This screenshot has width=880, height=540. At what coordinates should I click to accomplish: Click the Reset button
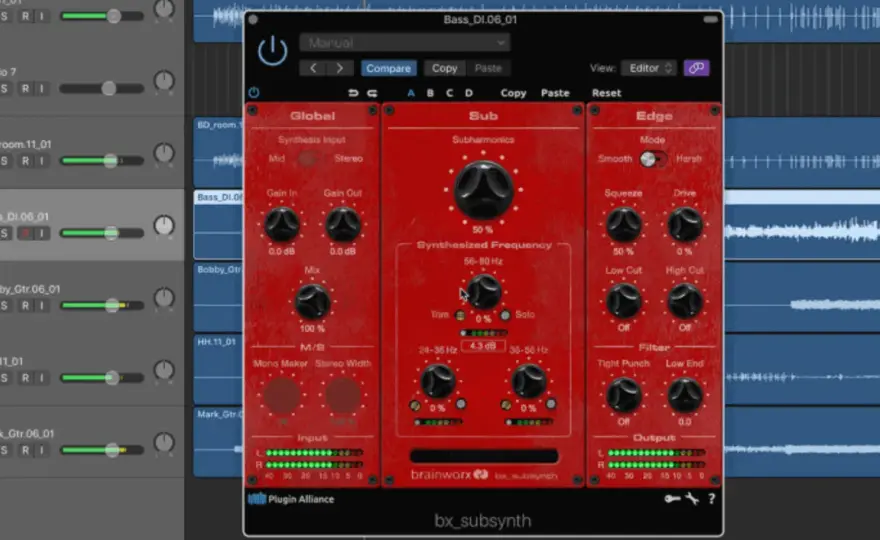pyautogui.click(x=606, y=93)
